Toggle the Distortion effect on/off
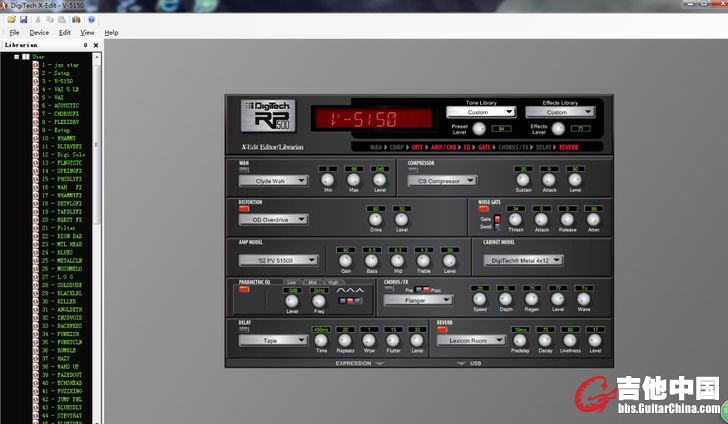Screen dimensions: 728x424 click(243, 208)
